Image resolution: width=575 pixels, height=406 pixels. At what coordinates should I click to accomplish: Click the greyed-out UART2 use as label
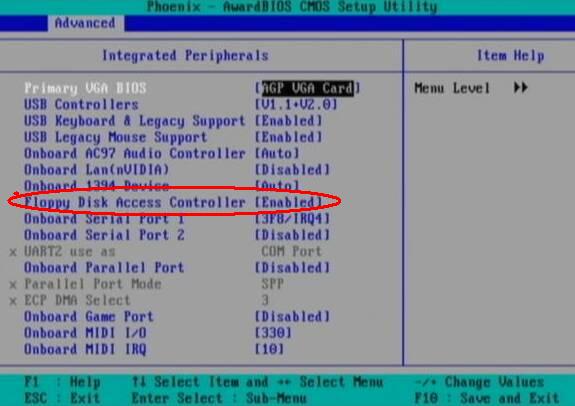(x=70, y=252)
